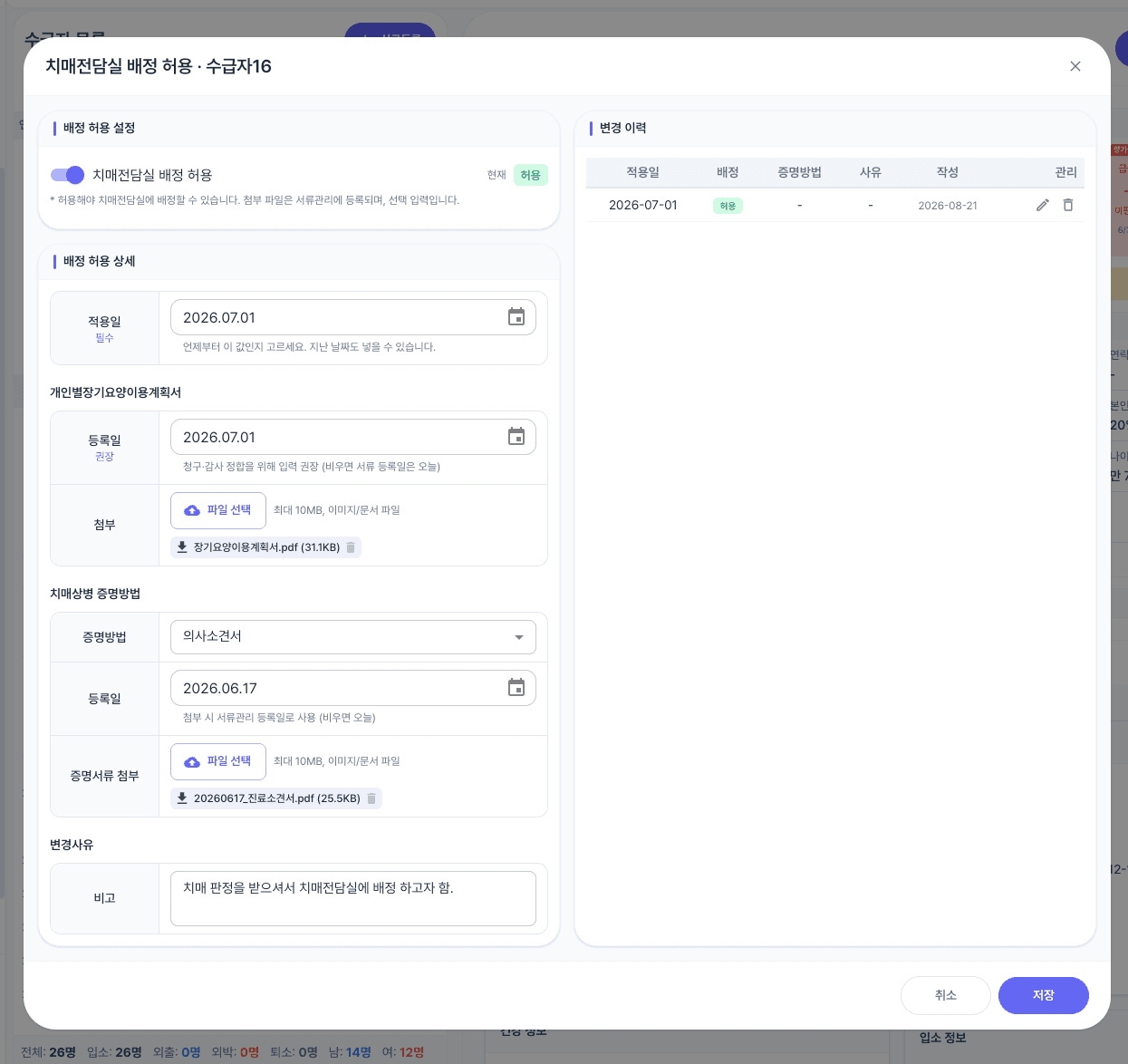Open calendar for 증명방법 등록일 2026.06.17
This screenshot has width=1128, height=1064.
coord(516,688)
